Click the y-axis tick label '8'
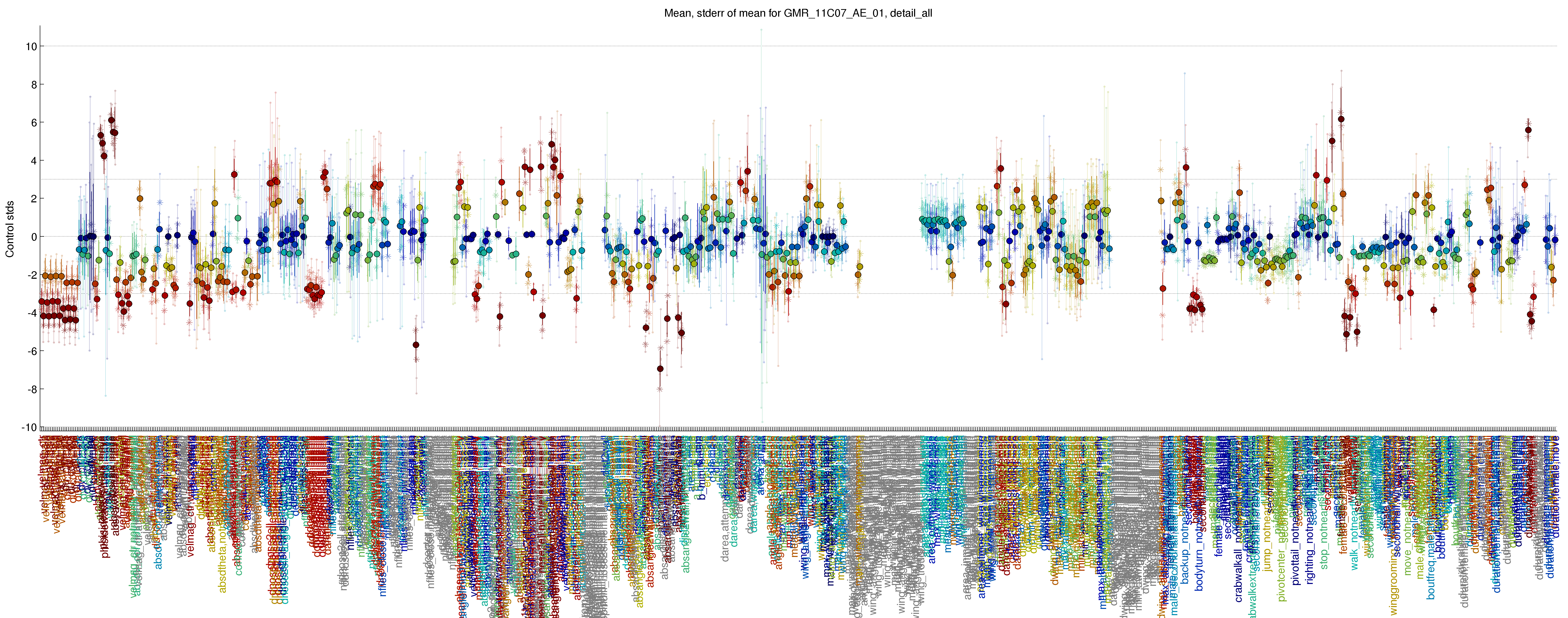 (x=34, y=84)
